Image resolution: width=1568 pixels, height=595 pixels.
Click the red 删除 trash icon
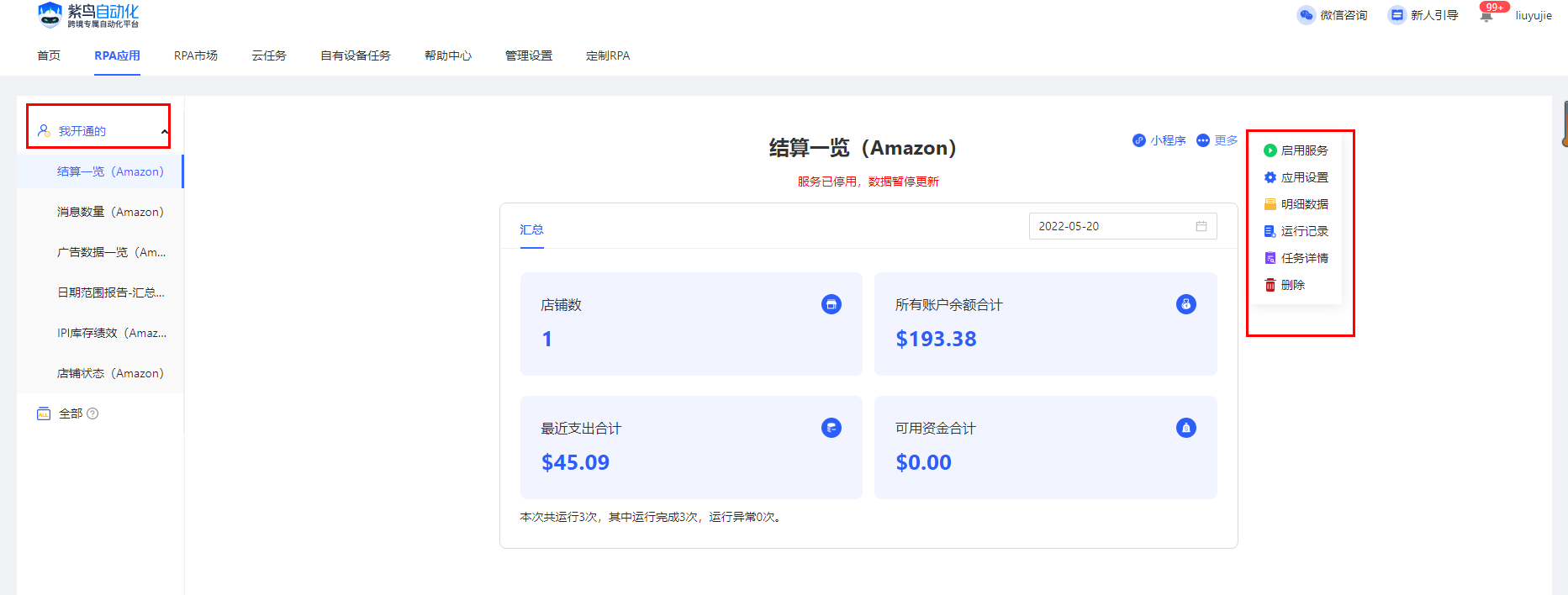(1270, 285)
